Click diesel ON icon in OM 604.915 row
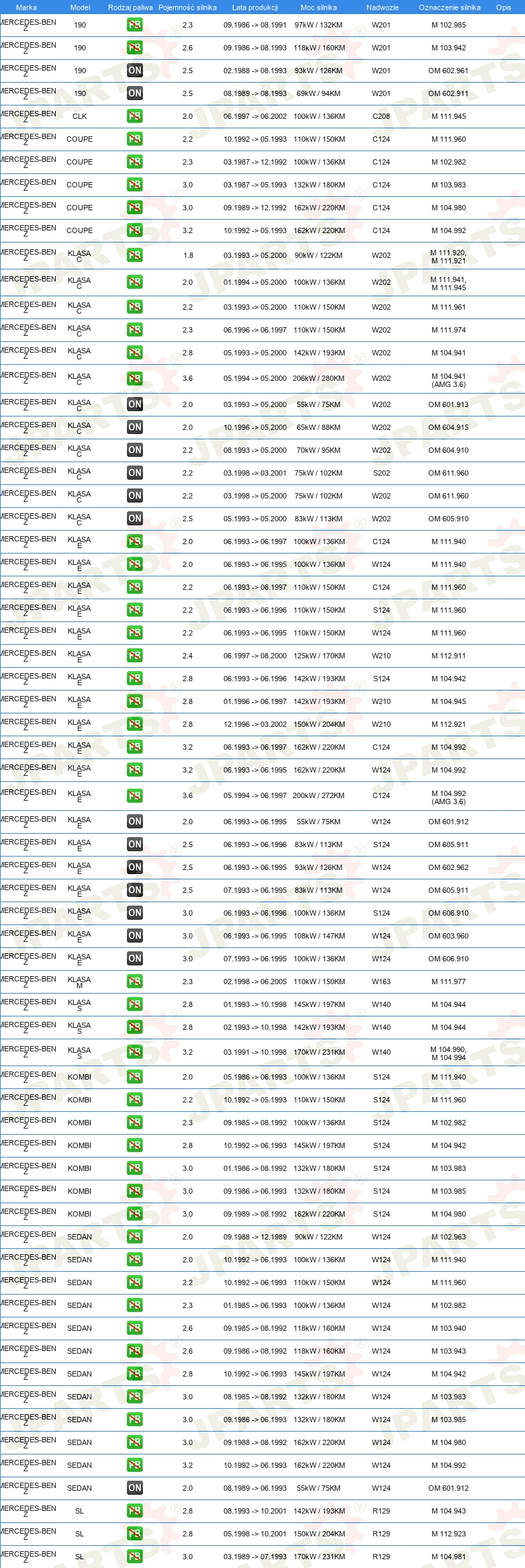Viewport: 525px width, 1568px height. point(135,427)
